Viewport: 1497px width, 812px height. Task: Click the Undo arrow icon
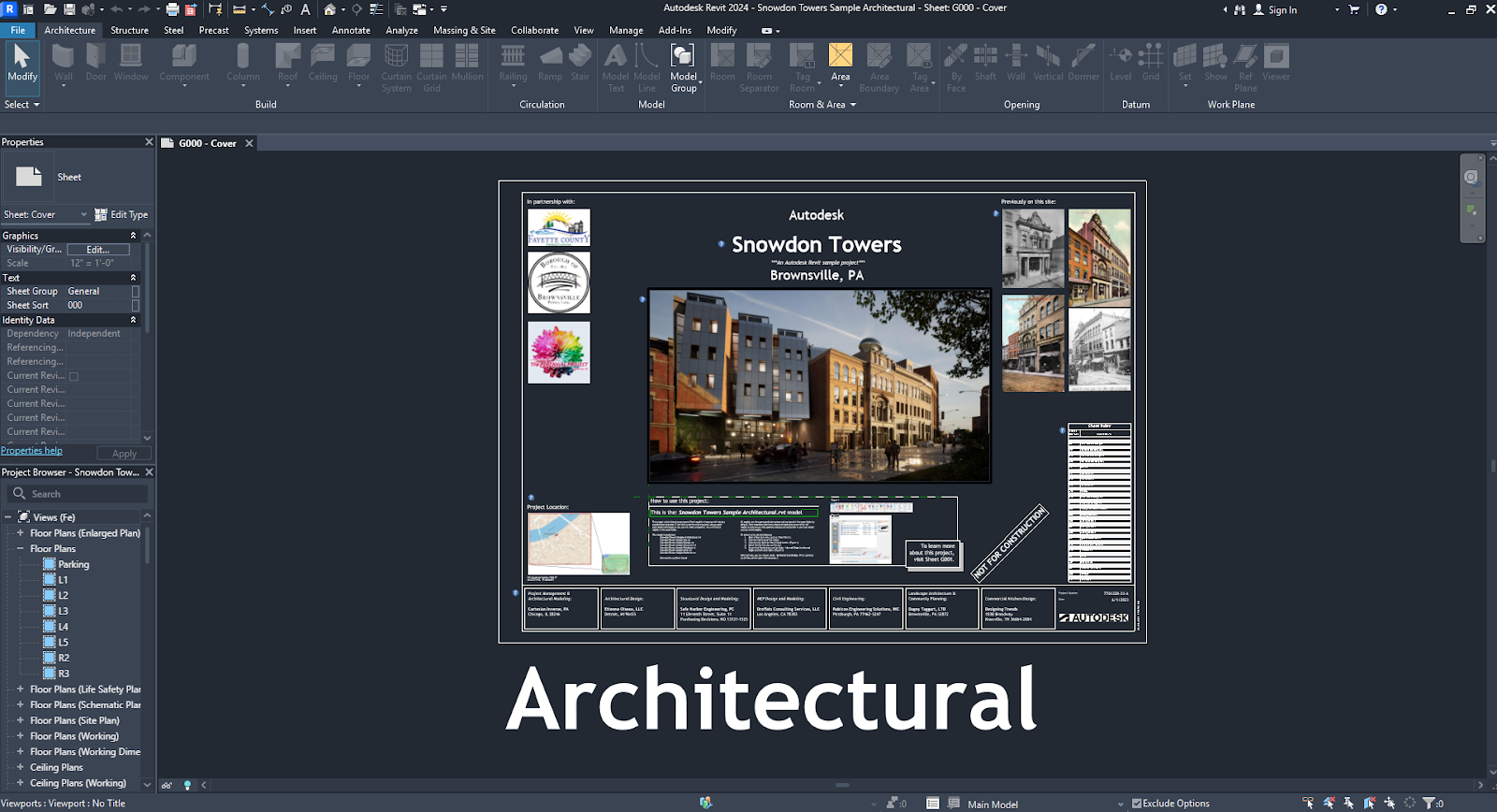pyautogui.click(x=117, y=9)
